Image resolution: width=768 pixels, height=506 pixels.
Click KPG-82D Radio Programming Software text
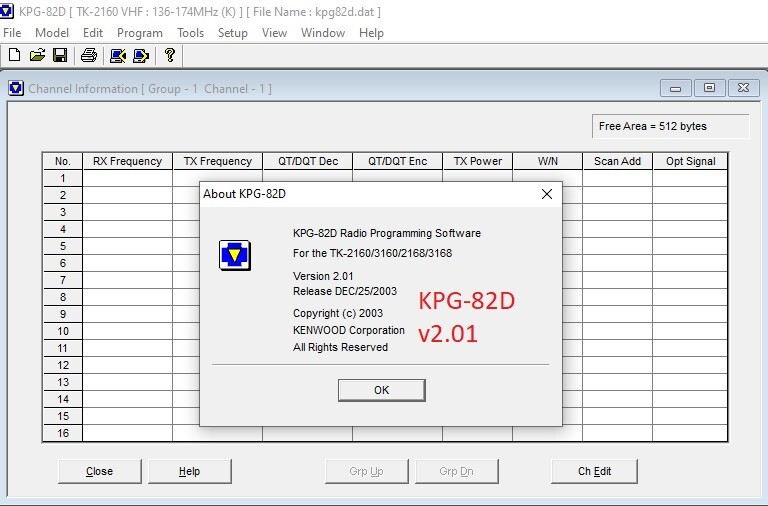click(387, 233)
